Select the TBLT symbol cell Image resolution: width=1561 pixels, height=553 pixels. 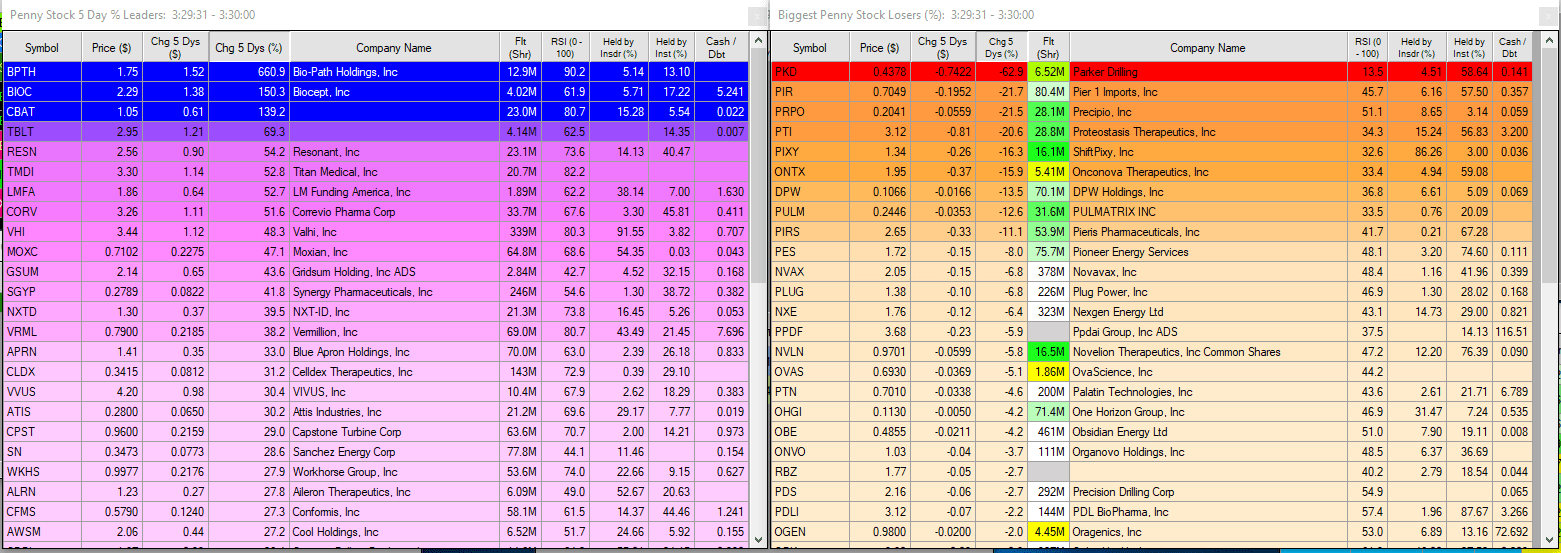pyautogui.click(x=42, y=132)
